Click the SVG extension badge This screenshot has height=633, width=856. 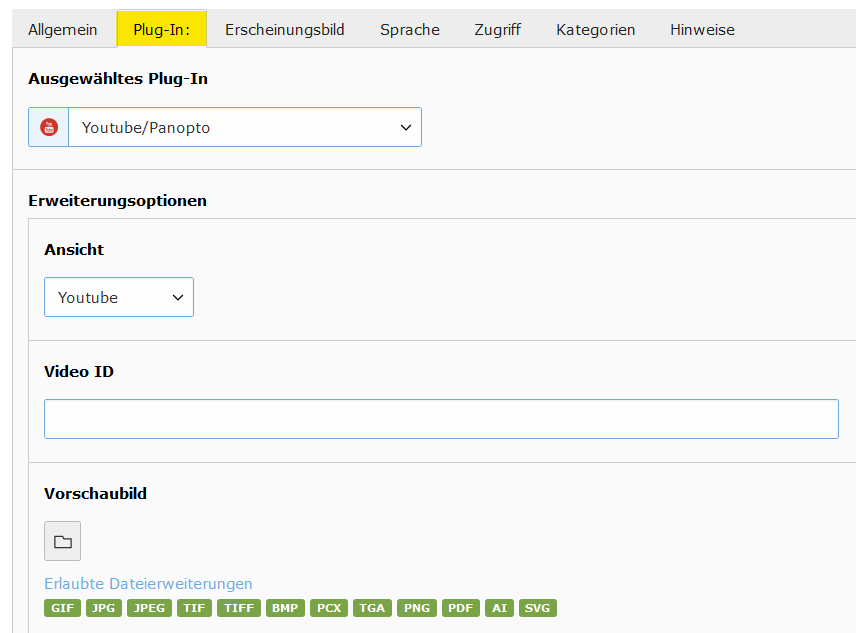tap(538, 608)
